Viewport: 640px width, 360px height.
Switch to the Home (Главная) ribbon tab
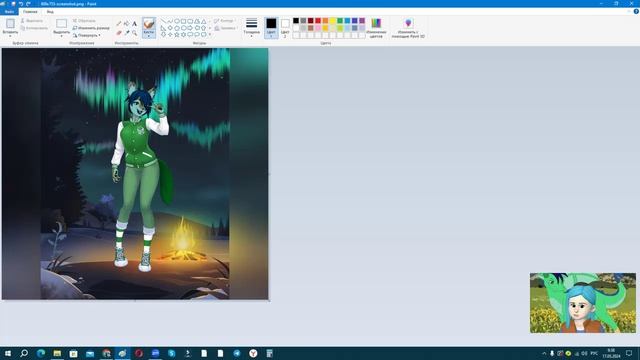[x=30, y=12]
